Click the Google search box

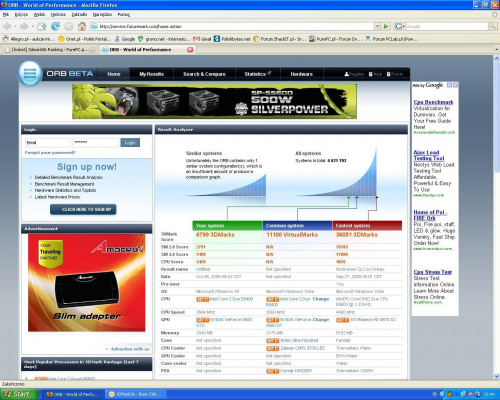447,26
